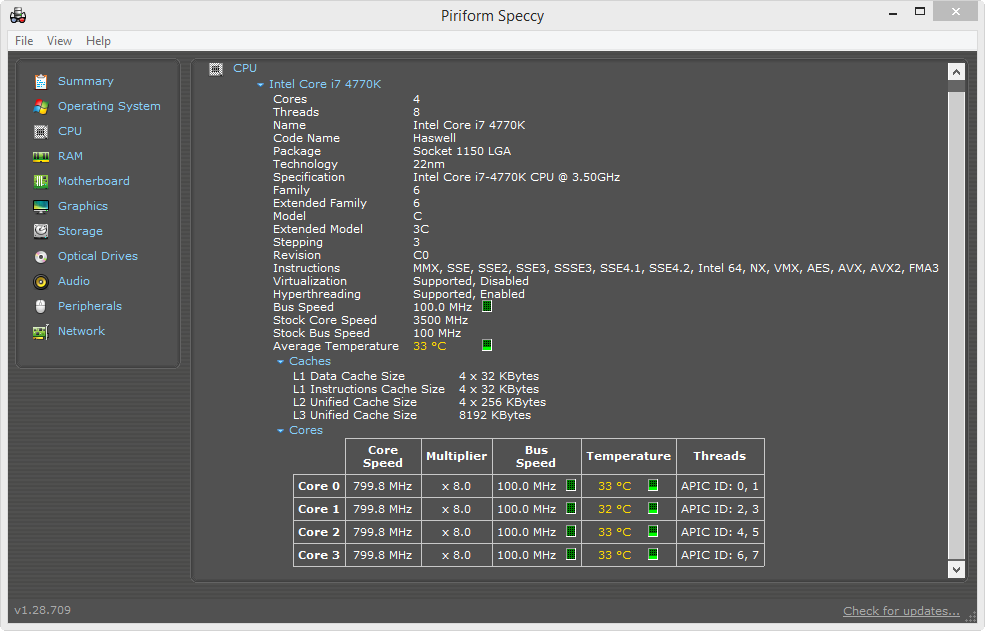Collapse the Cores section arrow
Viewport: 985px width, 631px height.
[x=280, y=431]
